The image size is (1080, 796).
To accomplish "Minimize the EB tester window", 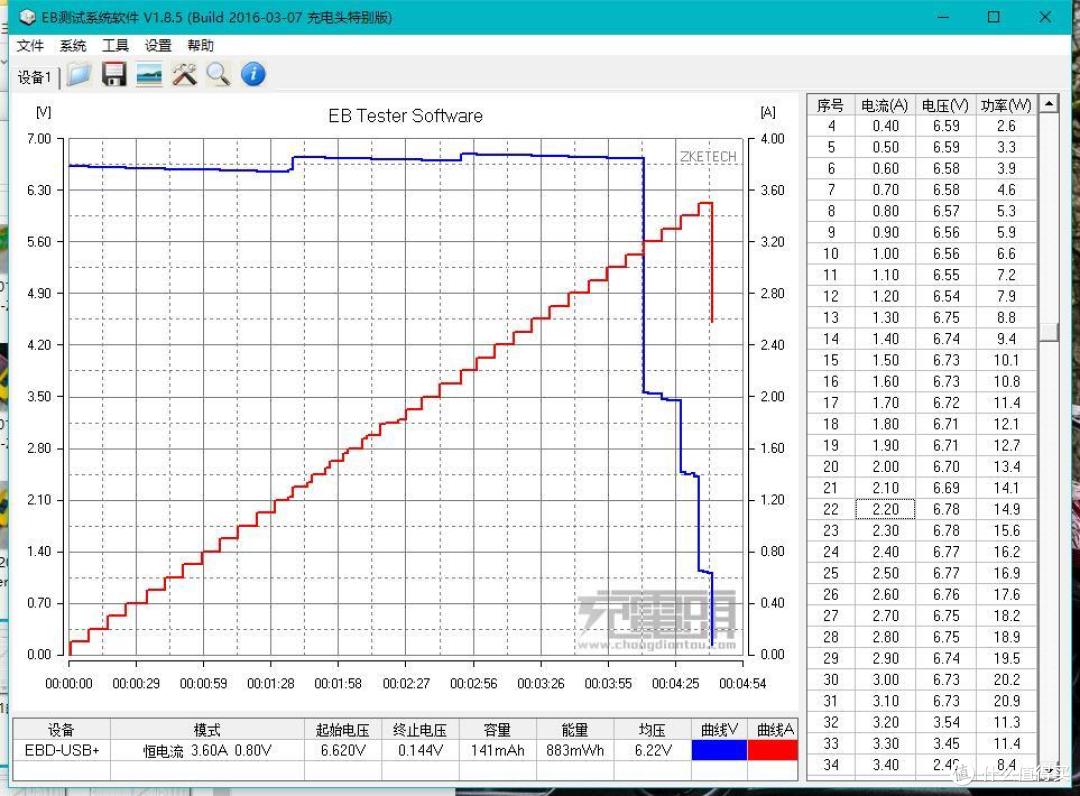I will point(944,17).
